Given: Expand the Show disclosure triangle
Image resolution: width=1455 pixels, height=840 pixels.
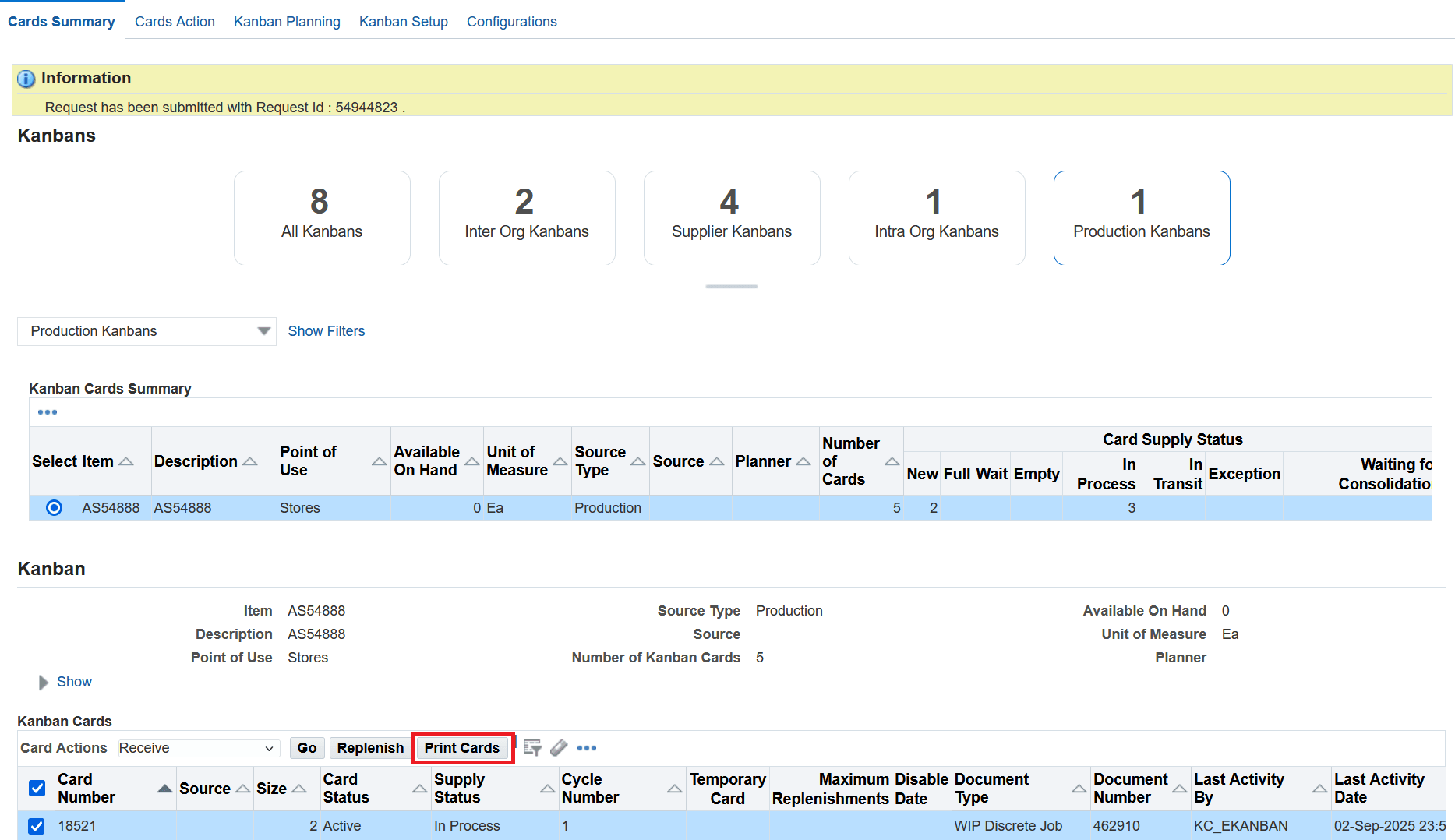Looking at the screenshot, I should 44,683.
